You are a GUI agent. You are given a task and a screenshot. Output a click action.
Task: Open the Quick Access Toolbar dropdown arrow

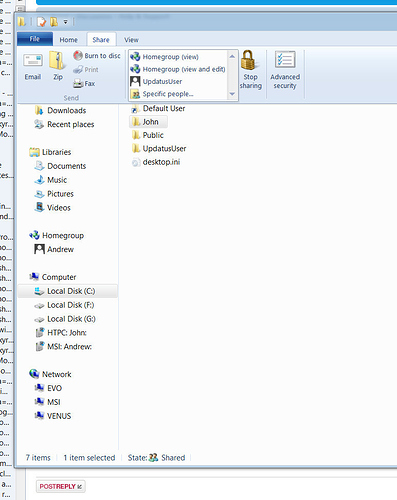click(x=66, y=22)
